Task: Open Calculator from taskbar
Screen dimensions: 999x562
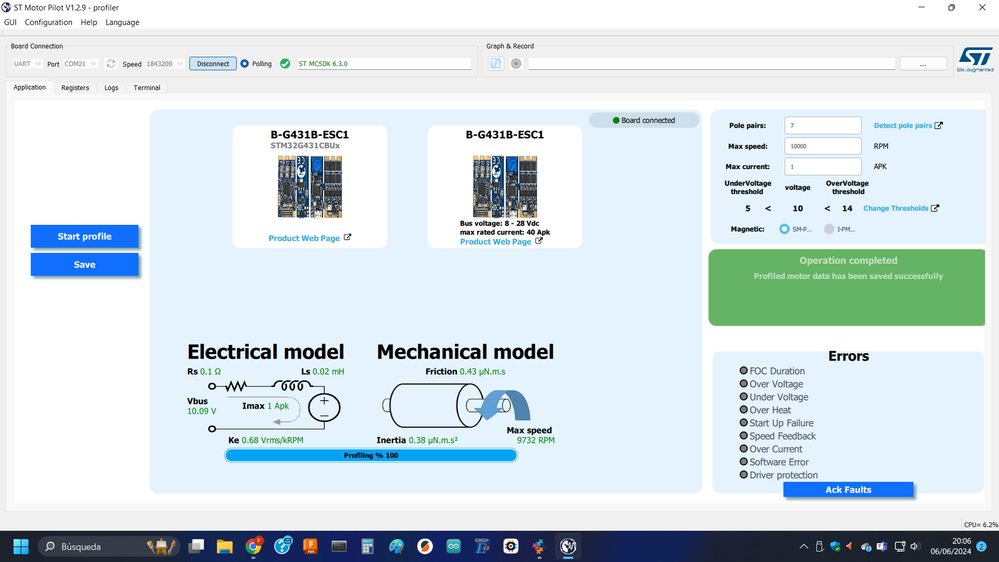Action: (368, 546)
